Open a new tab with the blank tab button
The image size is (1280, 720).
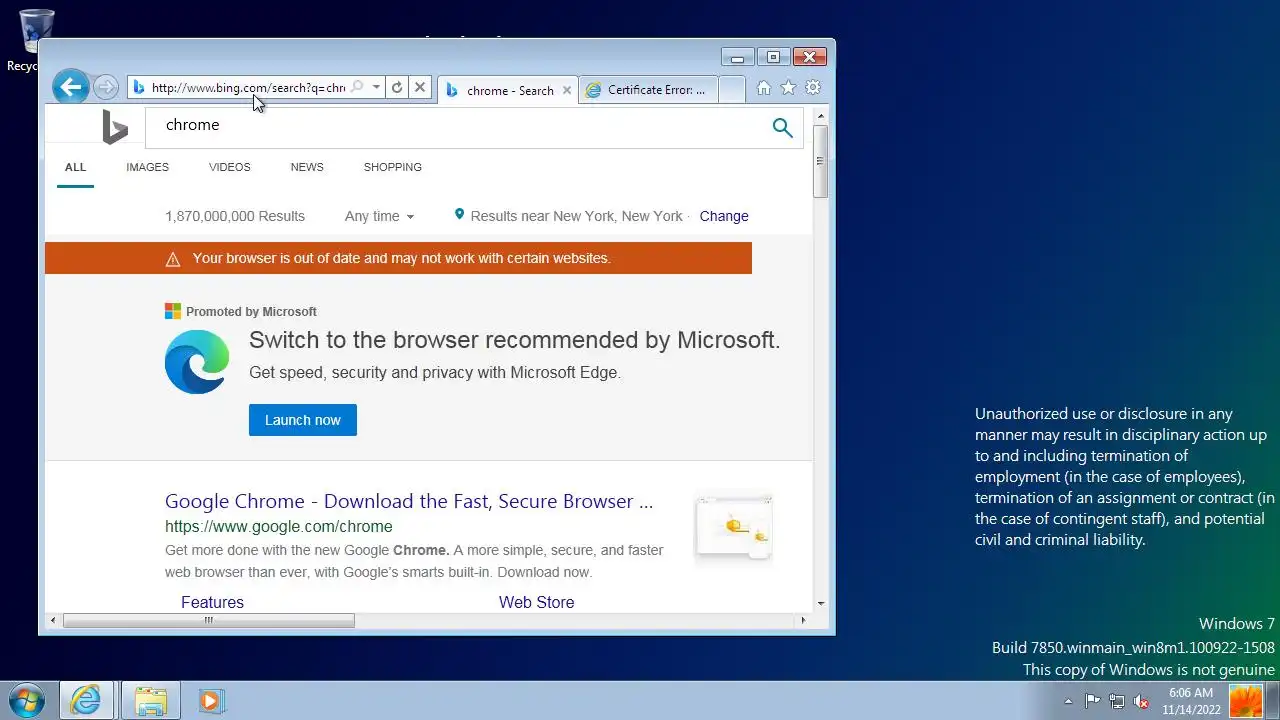tap(732, 89)
